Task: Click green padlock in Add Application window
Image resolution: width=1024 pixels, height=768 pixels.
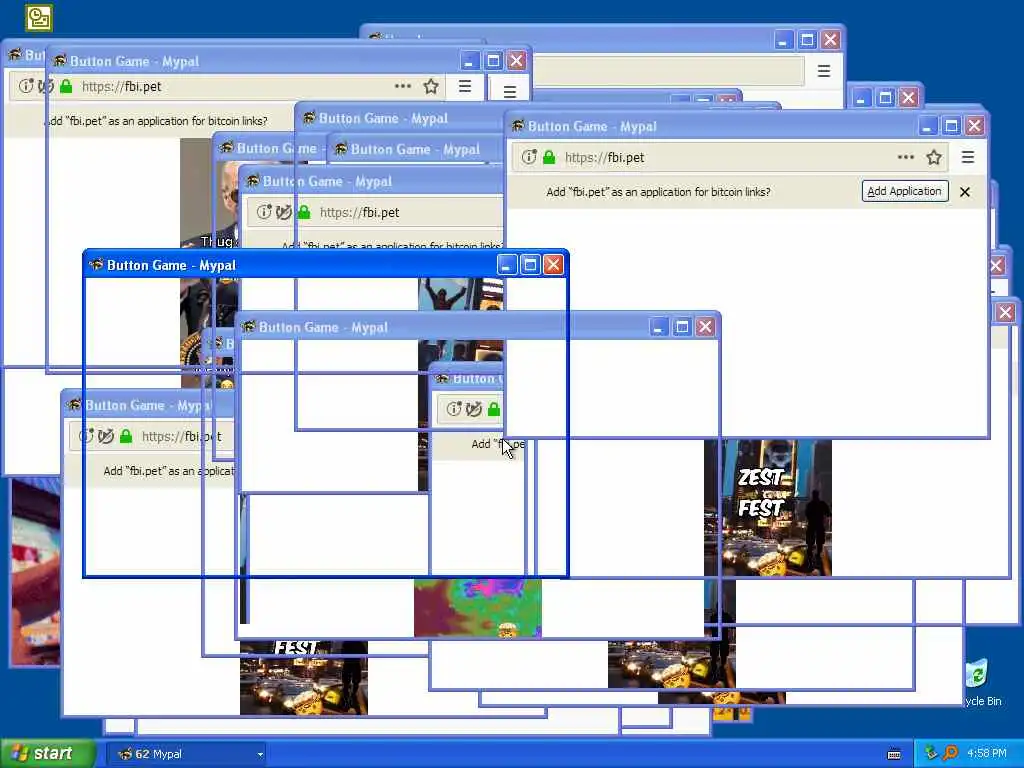Action: (x=549, y=157)
